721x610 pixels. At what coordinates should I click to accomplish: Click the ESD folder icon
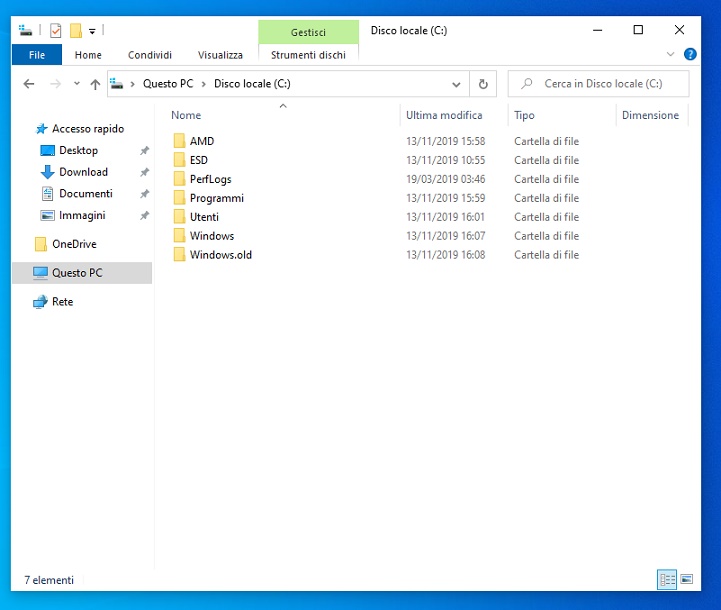tap(179, 160)
